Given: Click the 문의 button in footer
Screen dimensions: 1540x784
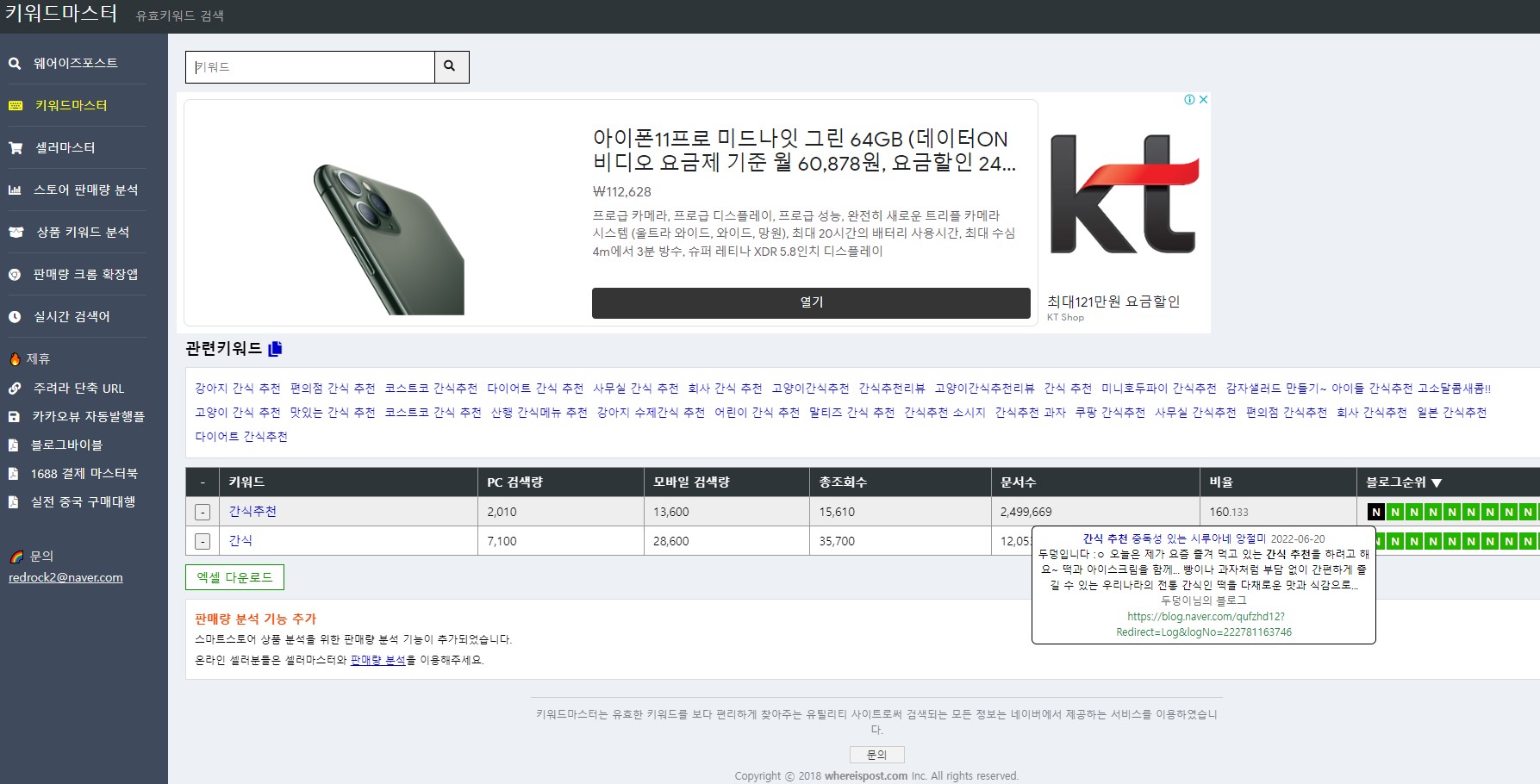Looking at the screenshot, I should [876, 755].
